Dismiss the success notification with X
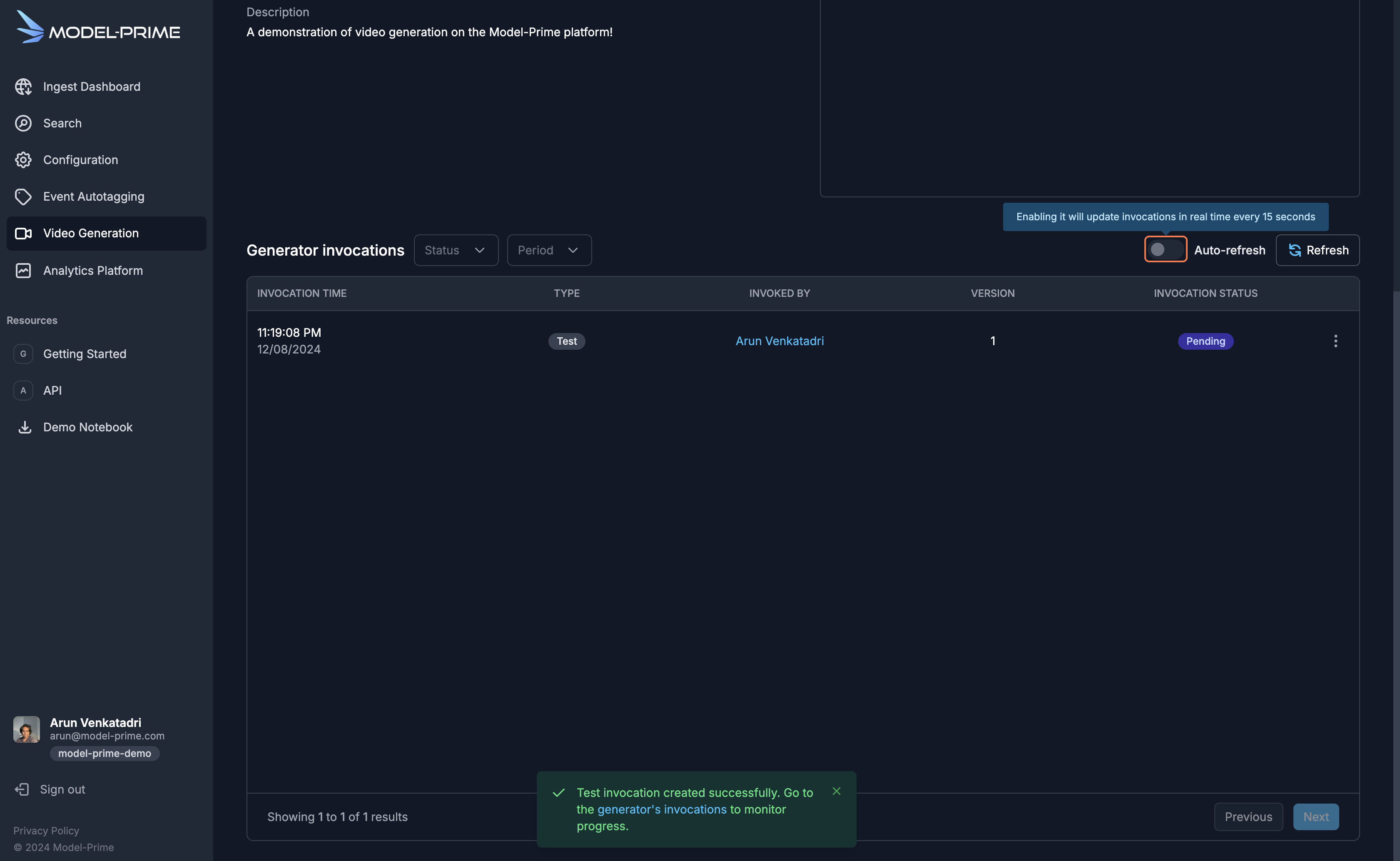Image resolution: width=1400 pixels, height=861 pixels. point(836,791)
